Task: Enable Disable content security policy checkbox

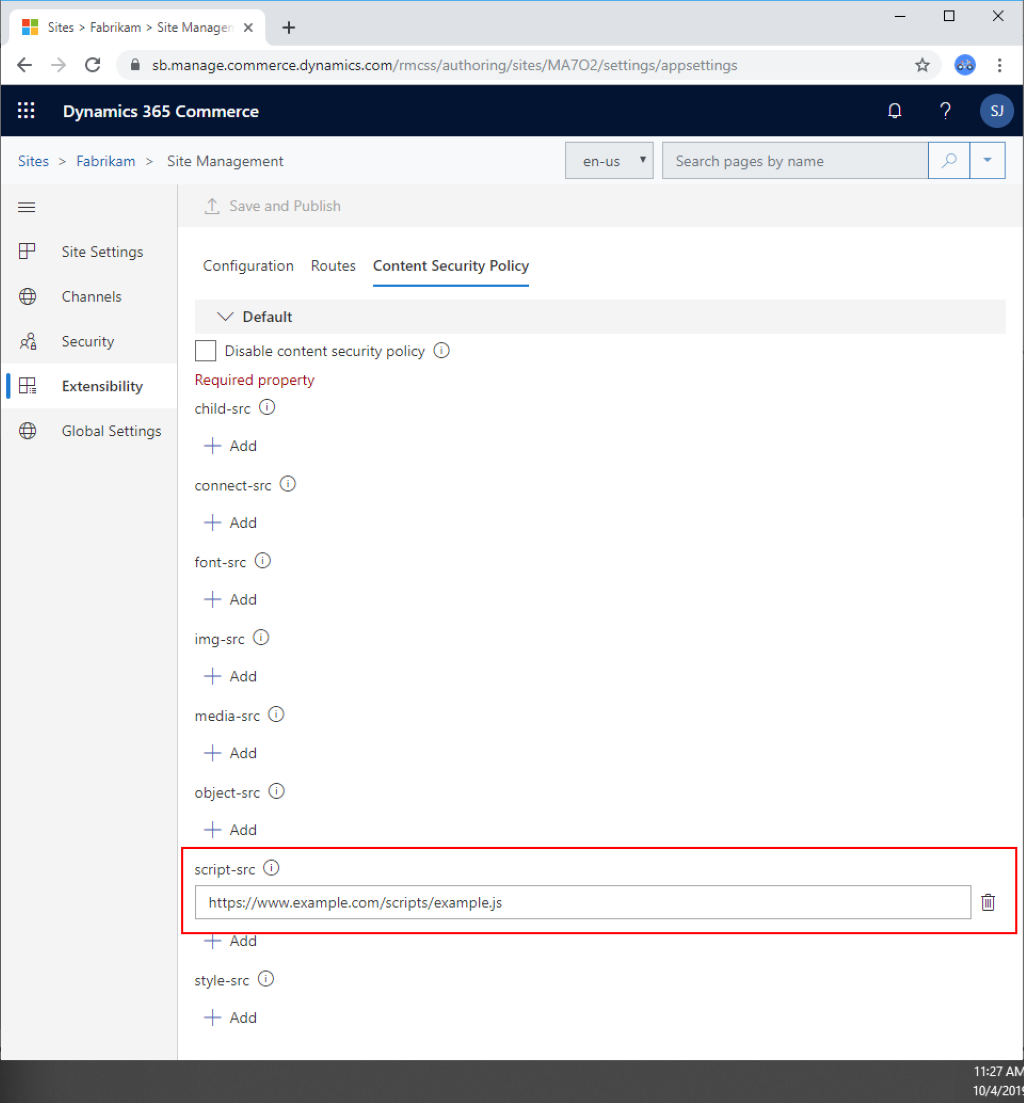Action: coord(205,350)
